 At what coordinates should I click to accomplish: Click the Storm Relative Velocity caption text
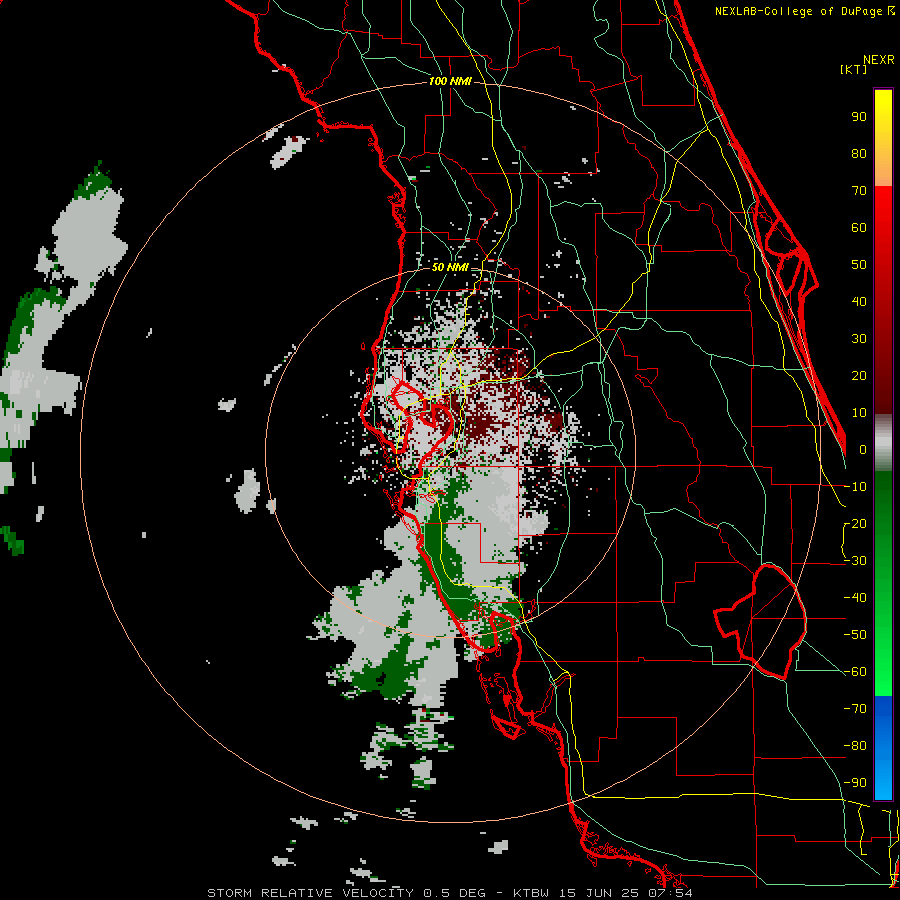point(449,893)
